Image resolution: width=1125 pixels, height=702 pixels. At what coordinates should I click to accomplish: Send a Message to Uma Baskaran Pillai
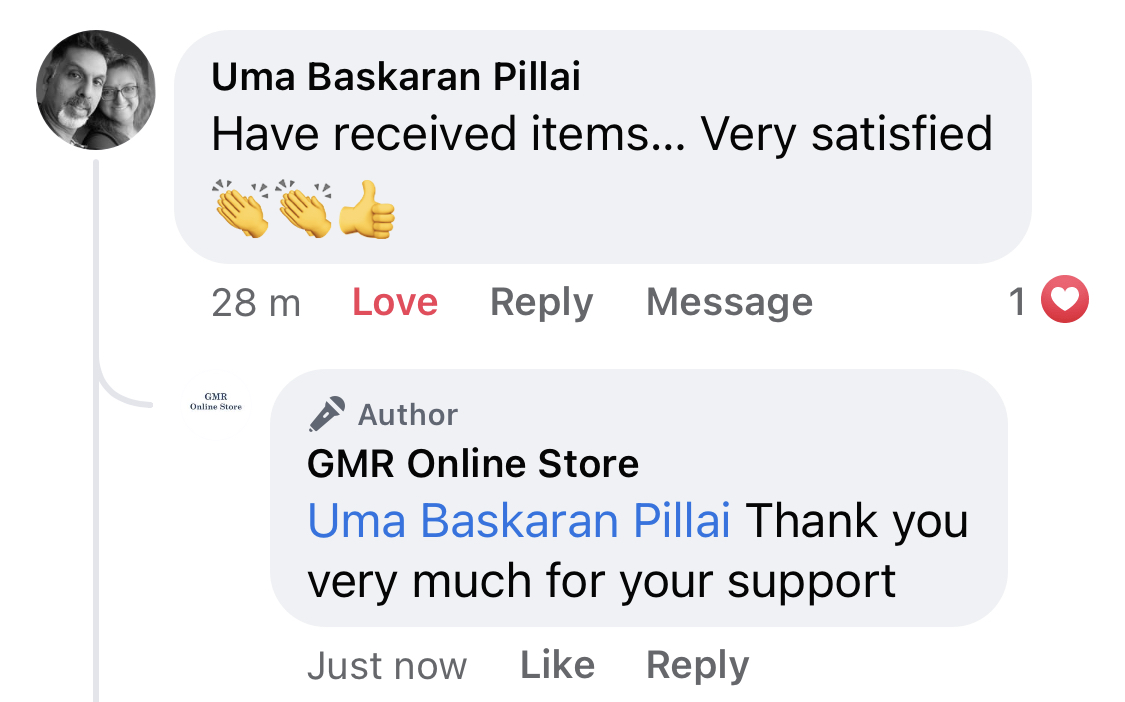pos(730,302)
